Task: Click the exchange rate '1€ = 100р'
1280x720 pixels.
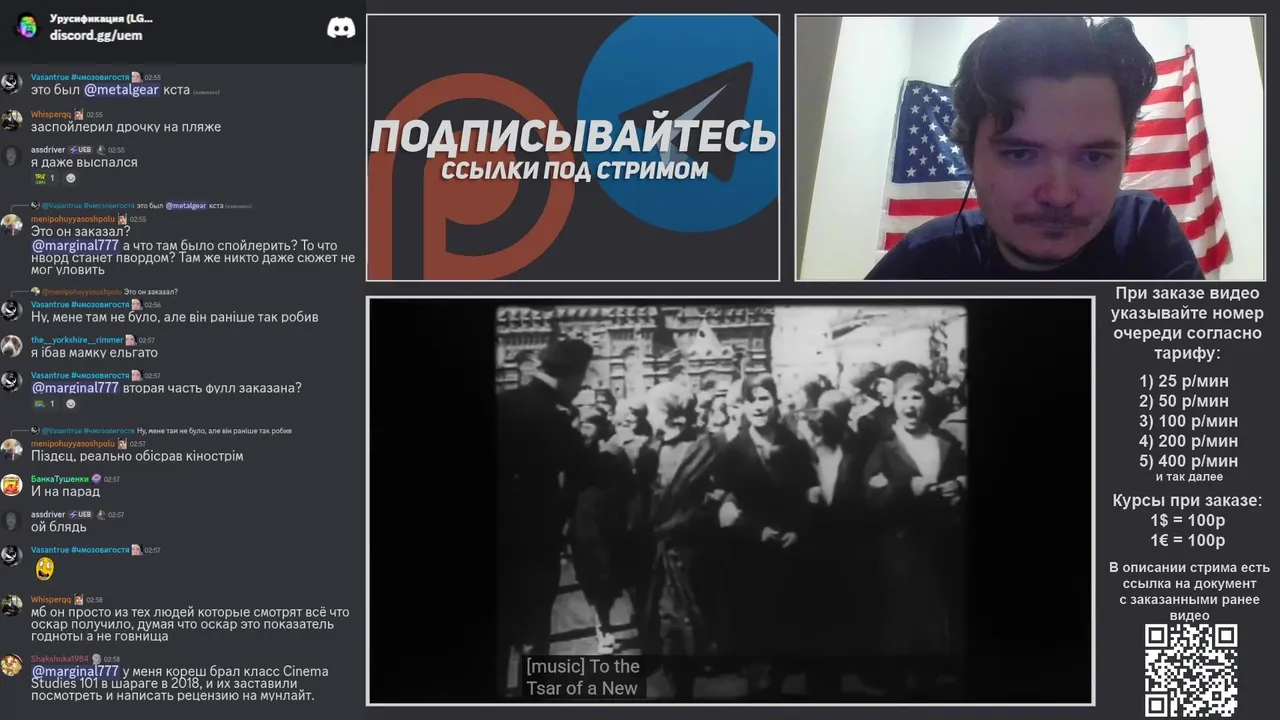Action: coord(1187,540)
